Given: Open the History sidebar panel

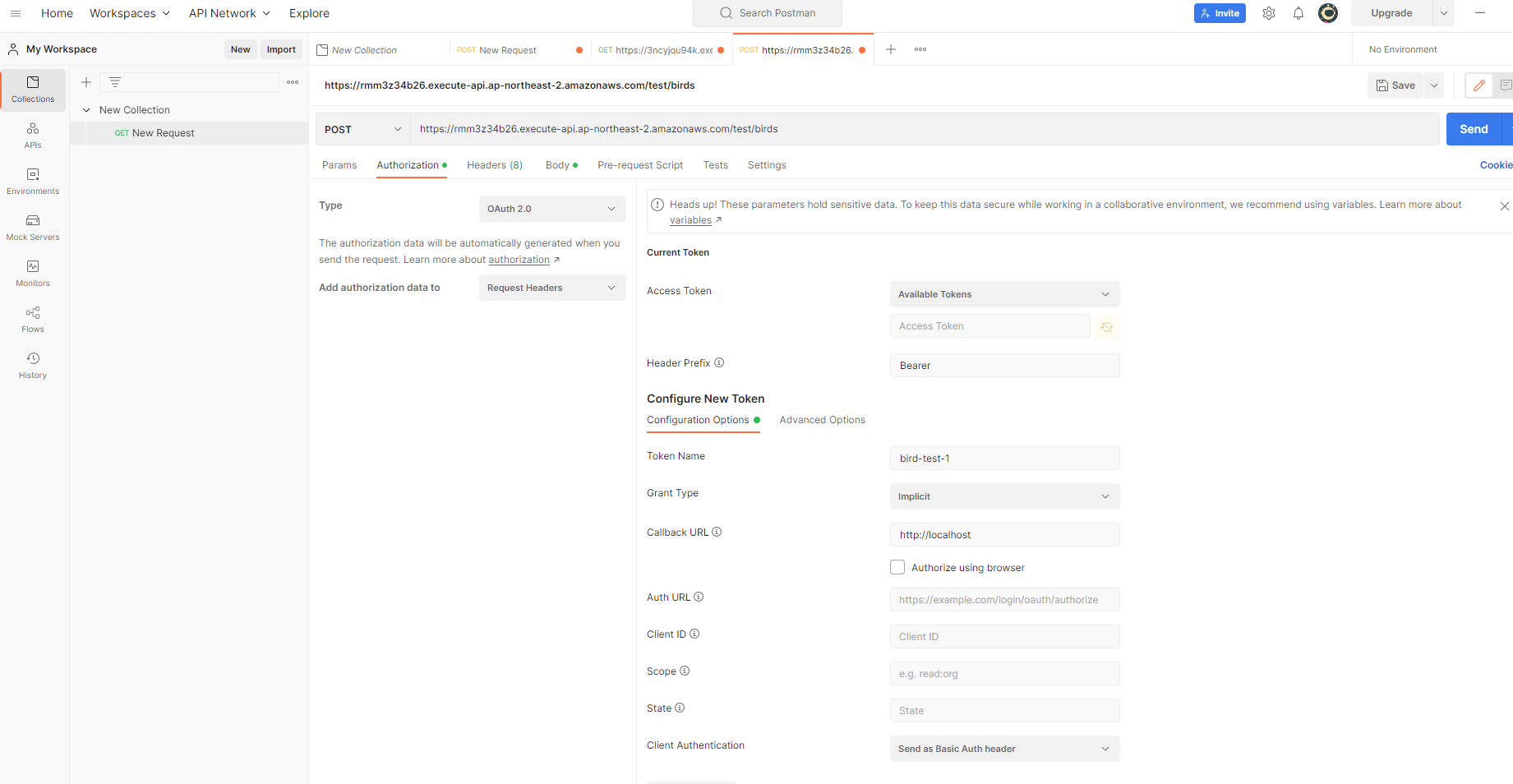Looking at the screenshot, I should 33,366.
